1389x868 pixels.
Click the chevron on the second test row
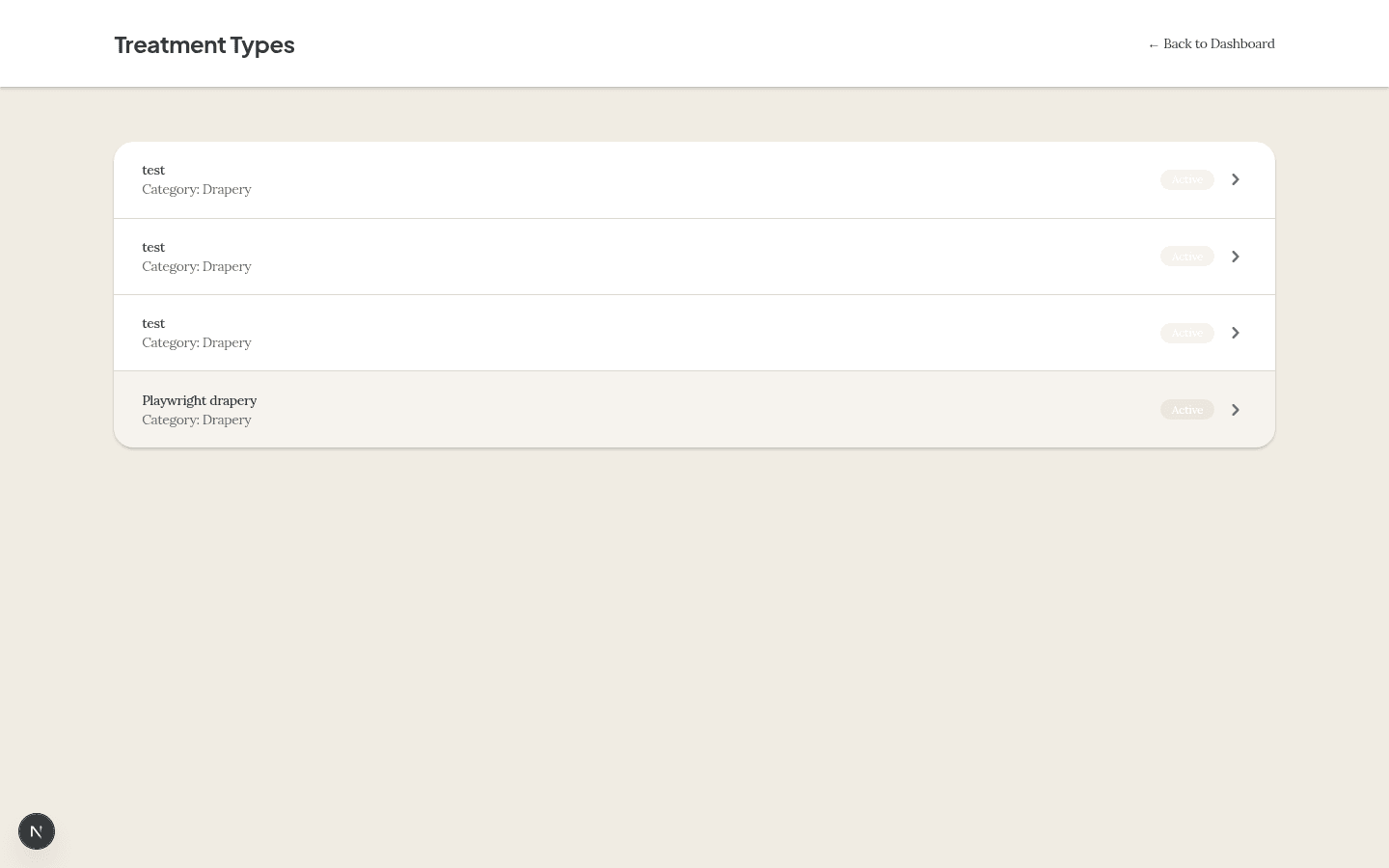[1235, 257]
